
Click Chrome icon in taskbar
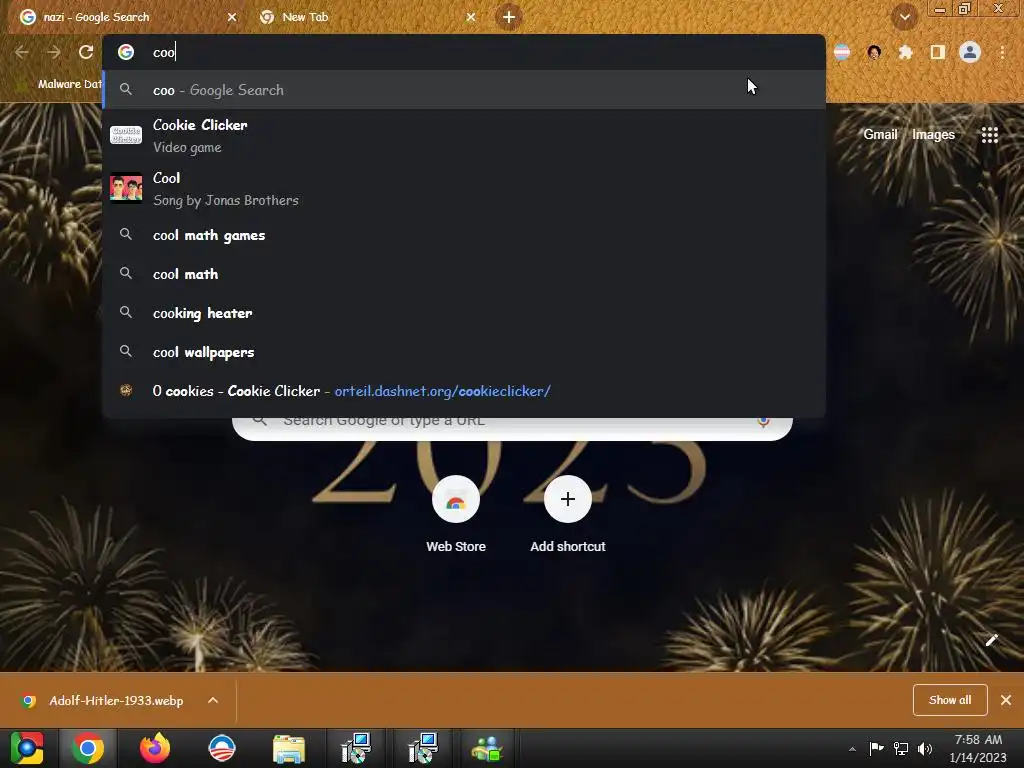[x=88, y=748]
